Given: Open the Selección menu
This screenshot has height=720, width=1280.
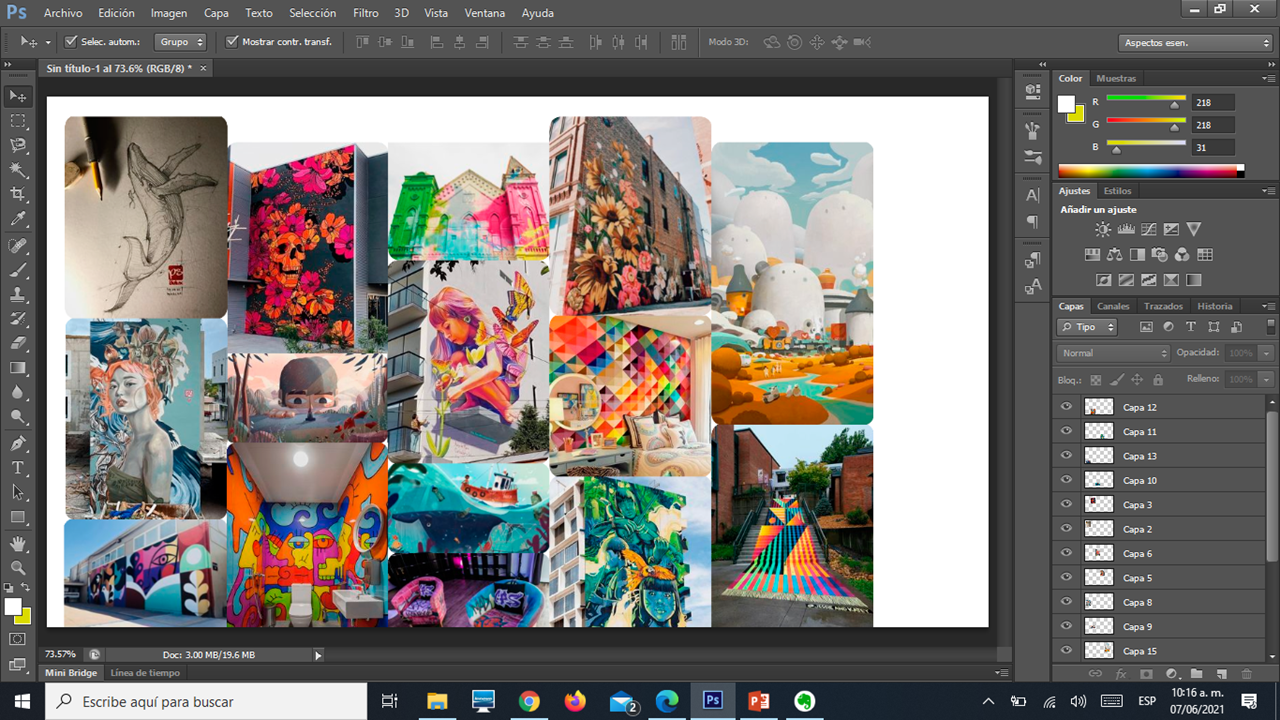Looking at the screenshot, I should pos(312,13).
